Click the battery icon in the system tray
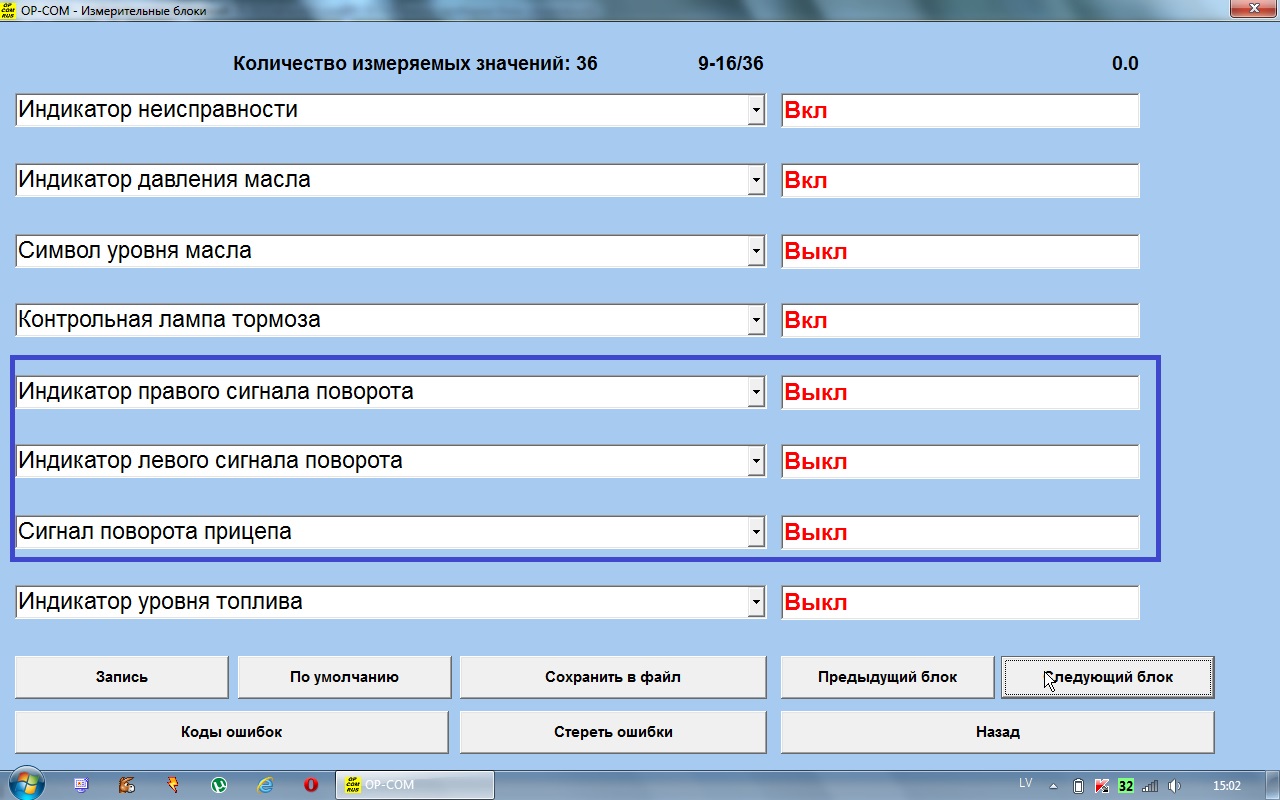 [x=1078, y=786]
